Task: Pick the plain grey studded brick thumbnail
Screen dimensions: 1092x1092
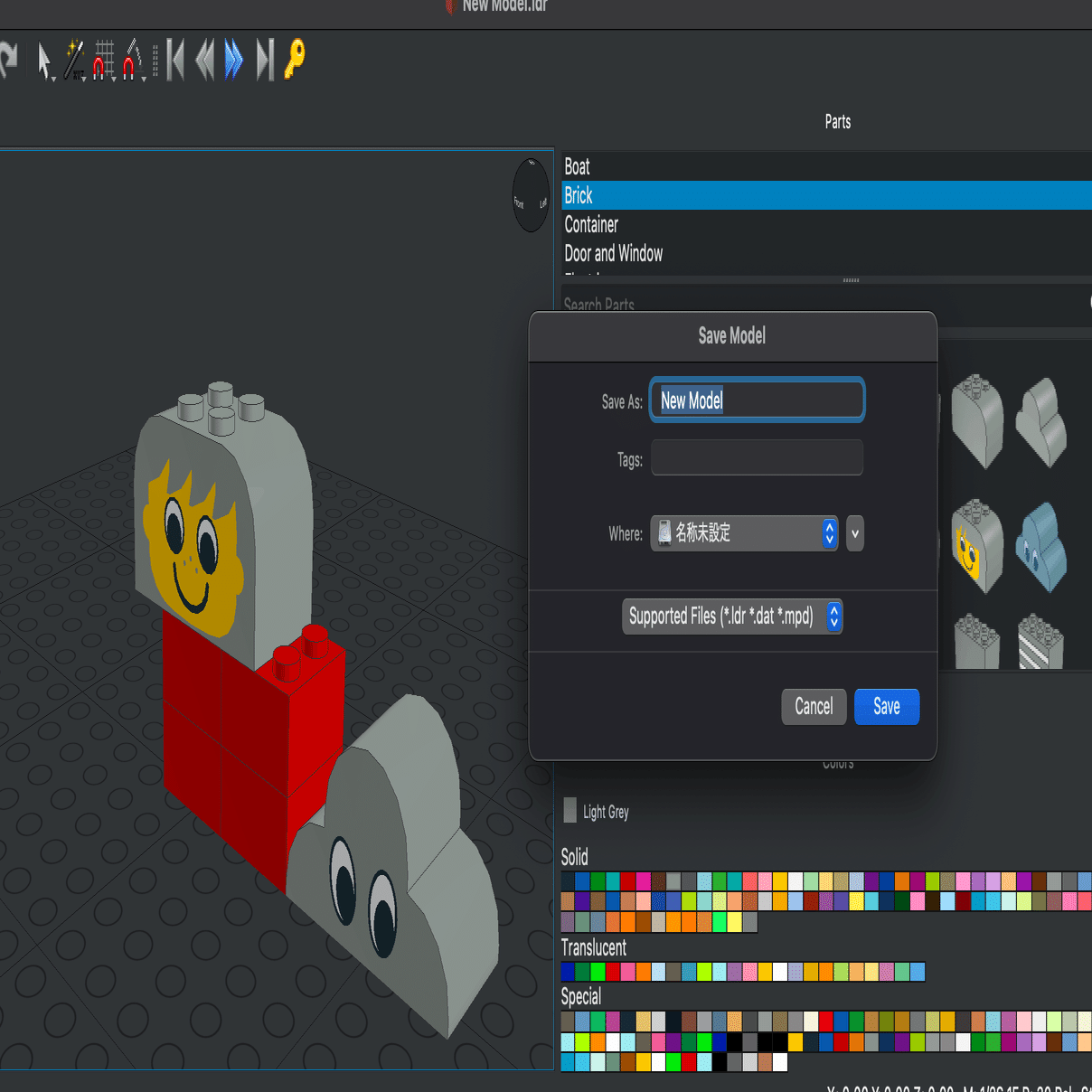Action: pyautogui.click(x=977, y=642)
